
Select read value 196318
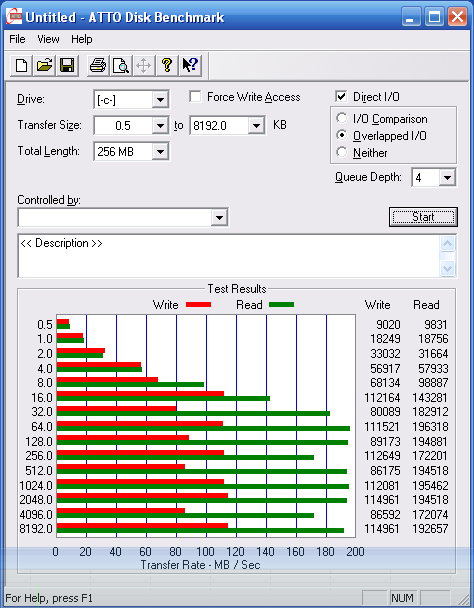[430, 427]
